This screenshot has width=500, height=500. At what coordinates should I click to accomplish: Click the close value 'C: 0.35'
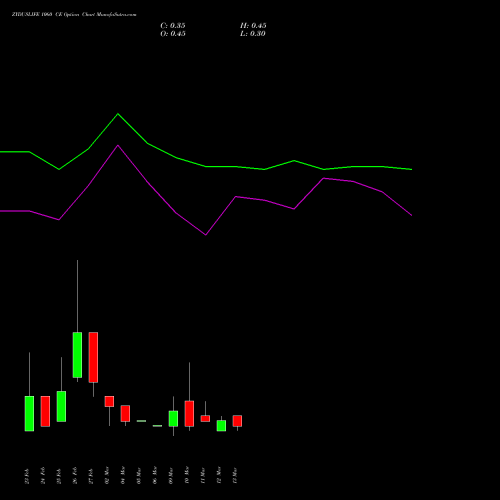173,26
